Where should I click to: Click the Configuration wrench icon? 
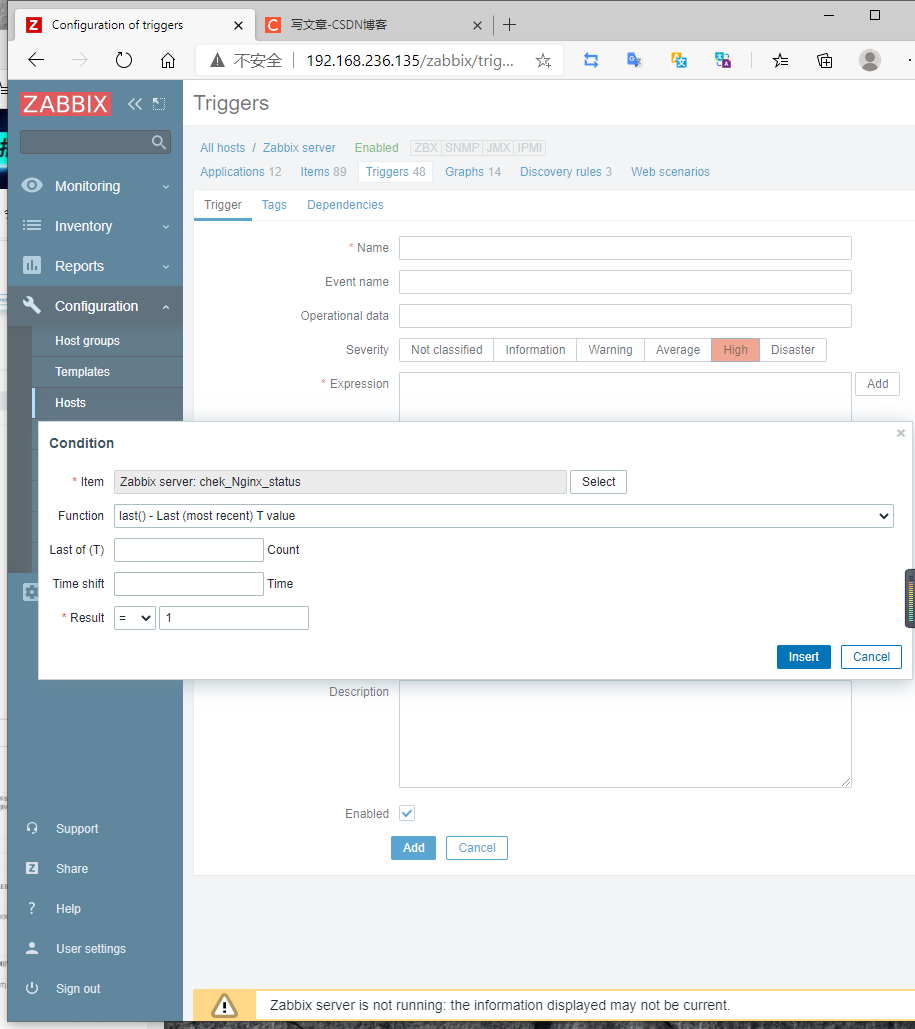[32, 305]
